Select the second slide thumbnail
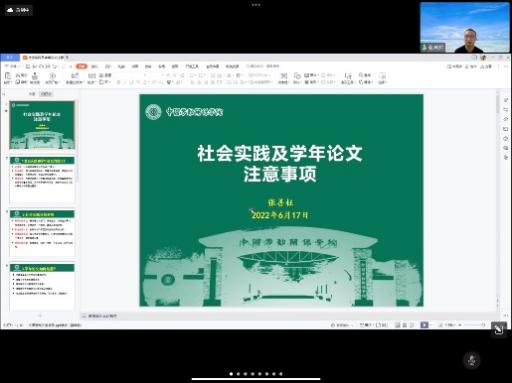The image size is (512, 383). (42, 179)
